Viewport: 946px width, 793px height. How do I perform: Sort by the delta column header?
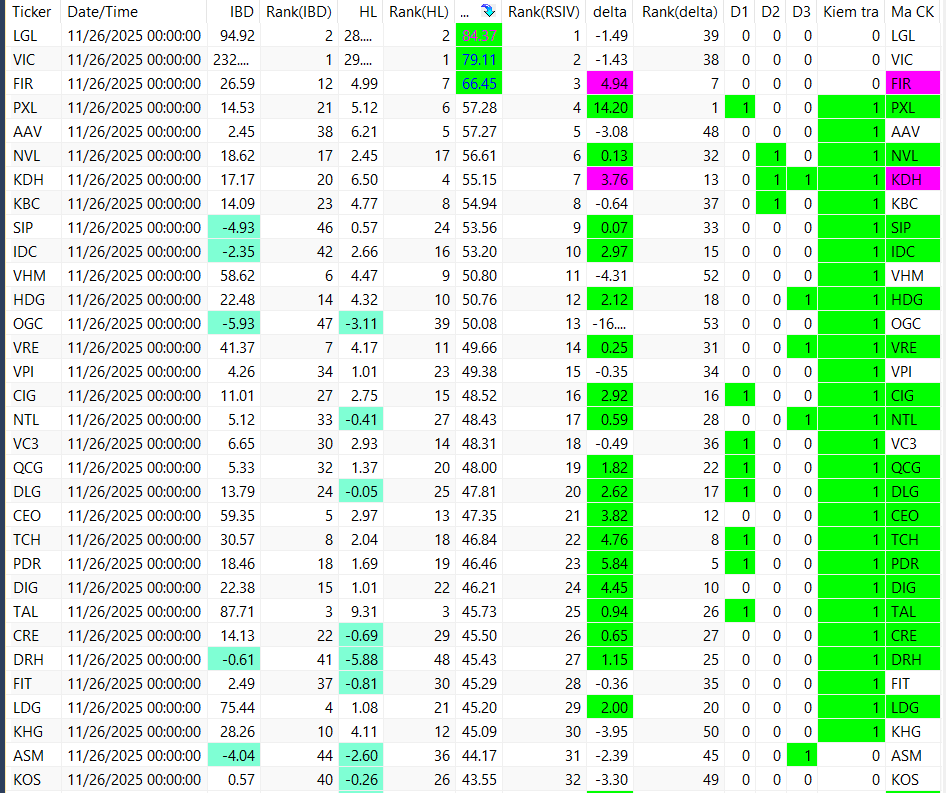[x=609, y=11]
